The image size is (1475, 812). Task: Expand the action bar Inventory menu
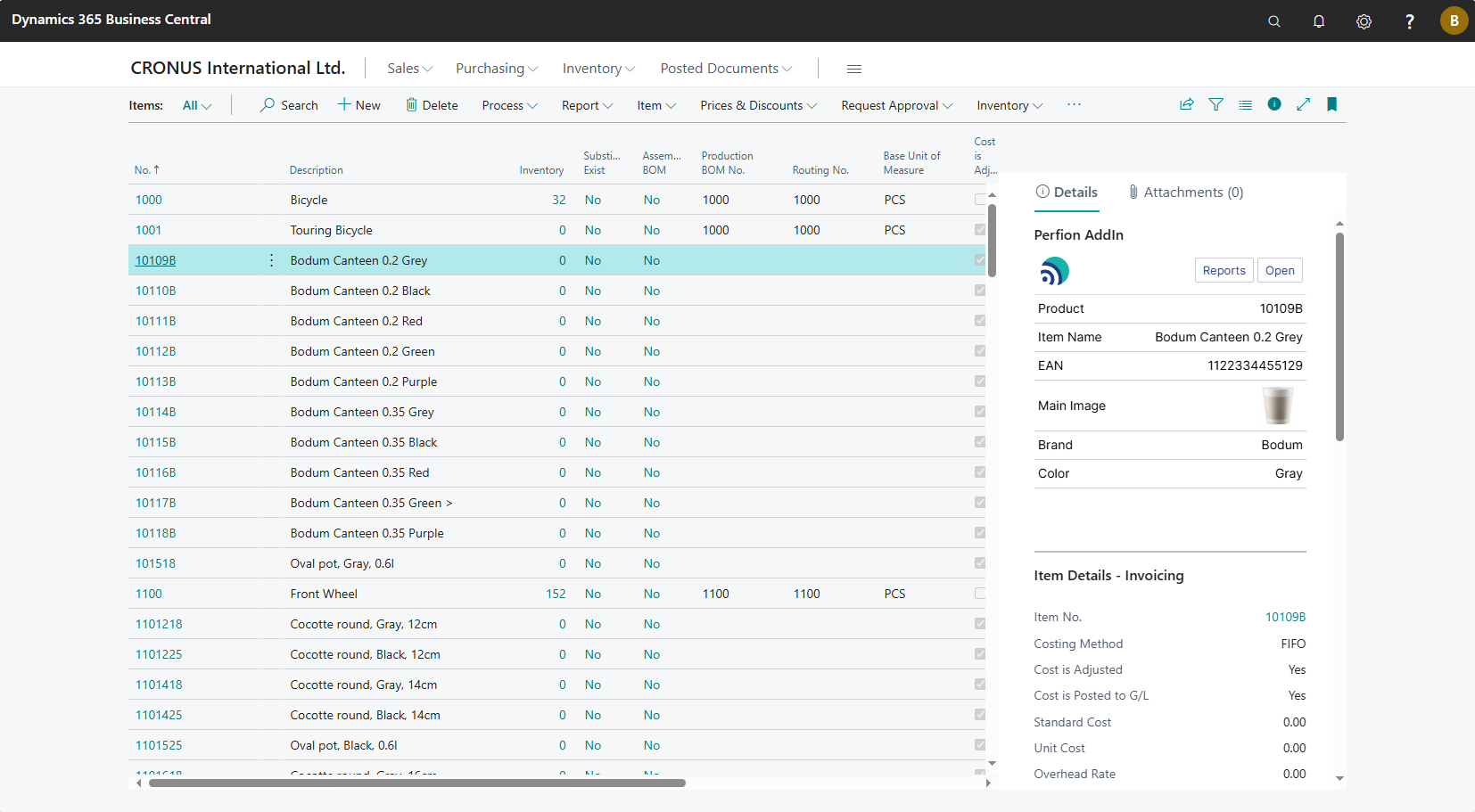coord(1009,105)
